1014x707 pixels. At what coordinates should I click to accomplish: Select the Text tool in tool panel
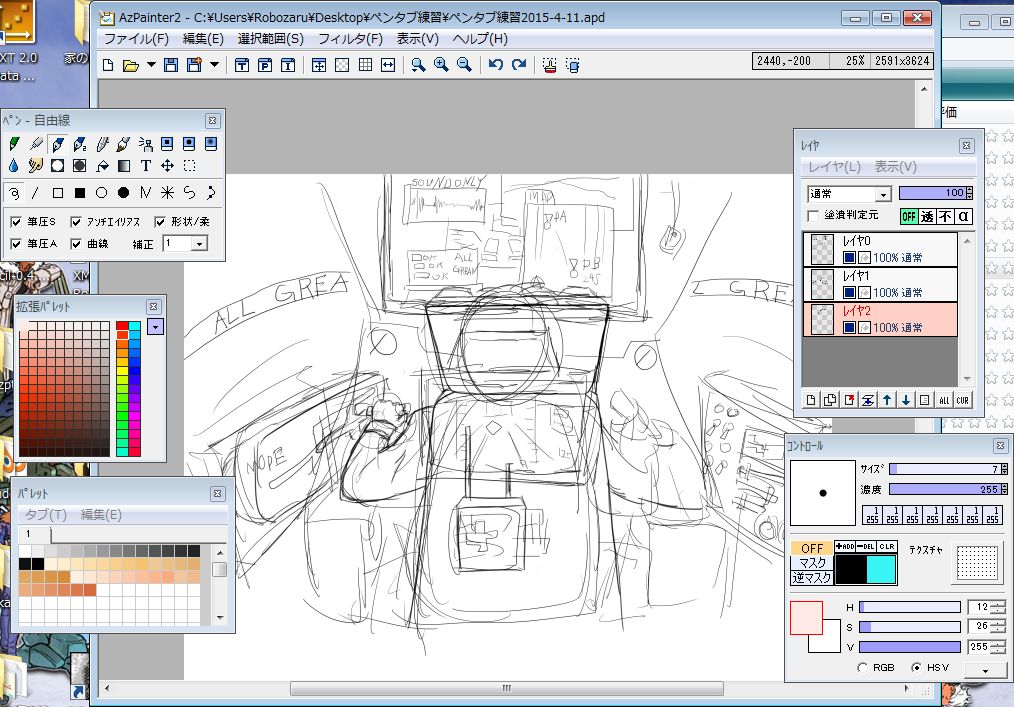[146, 166]
